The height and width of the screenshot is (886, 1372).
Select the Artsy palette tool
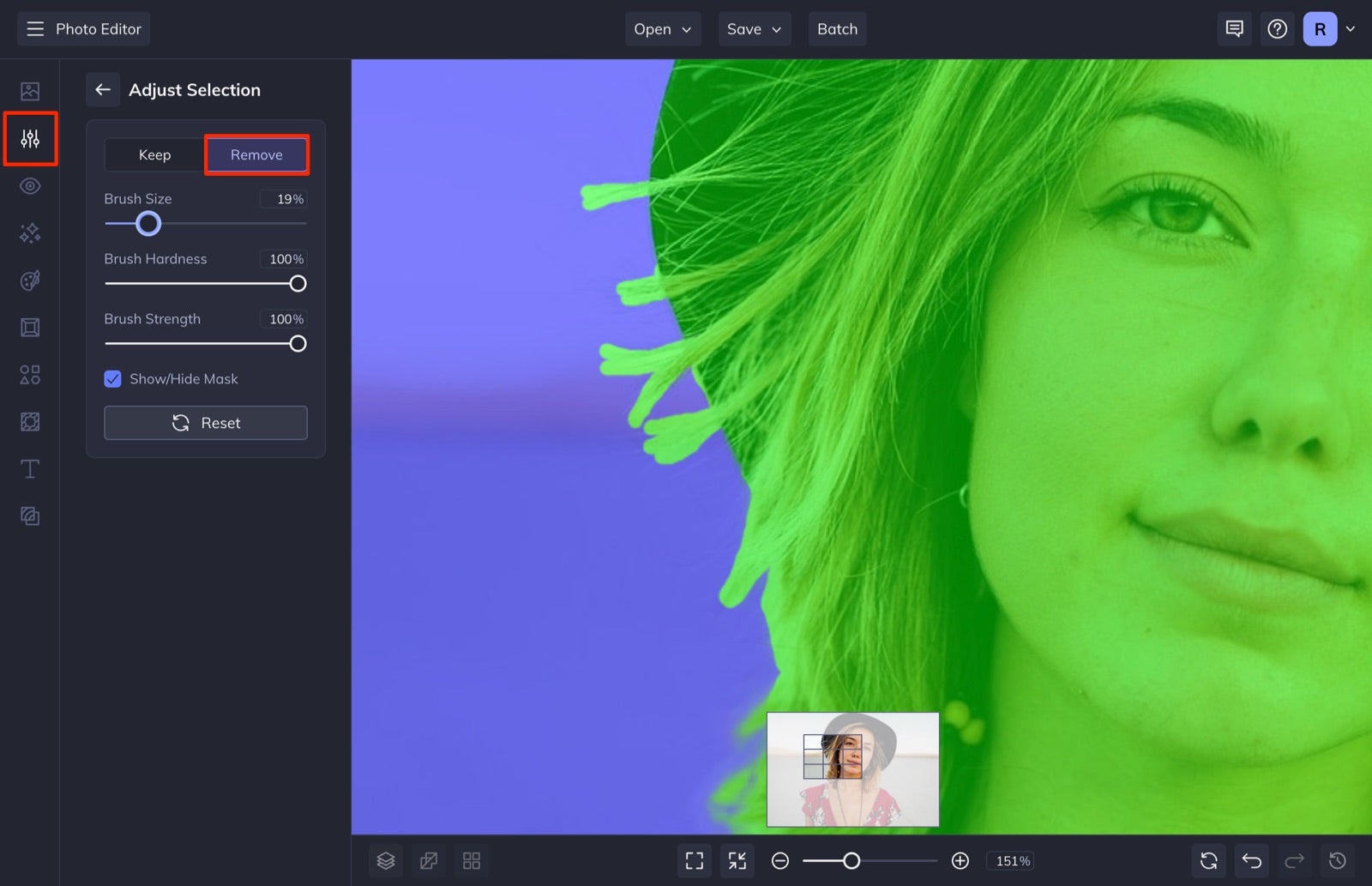30,280
